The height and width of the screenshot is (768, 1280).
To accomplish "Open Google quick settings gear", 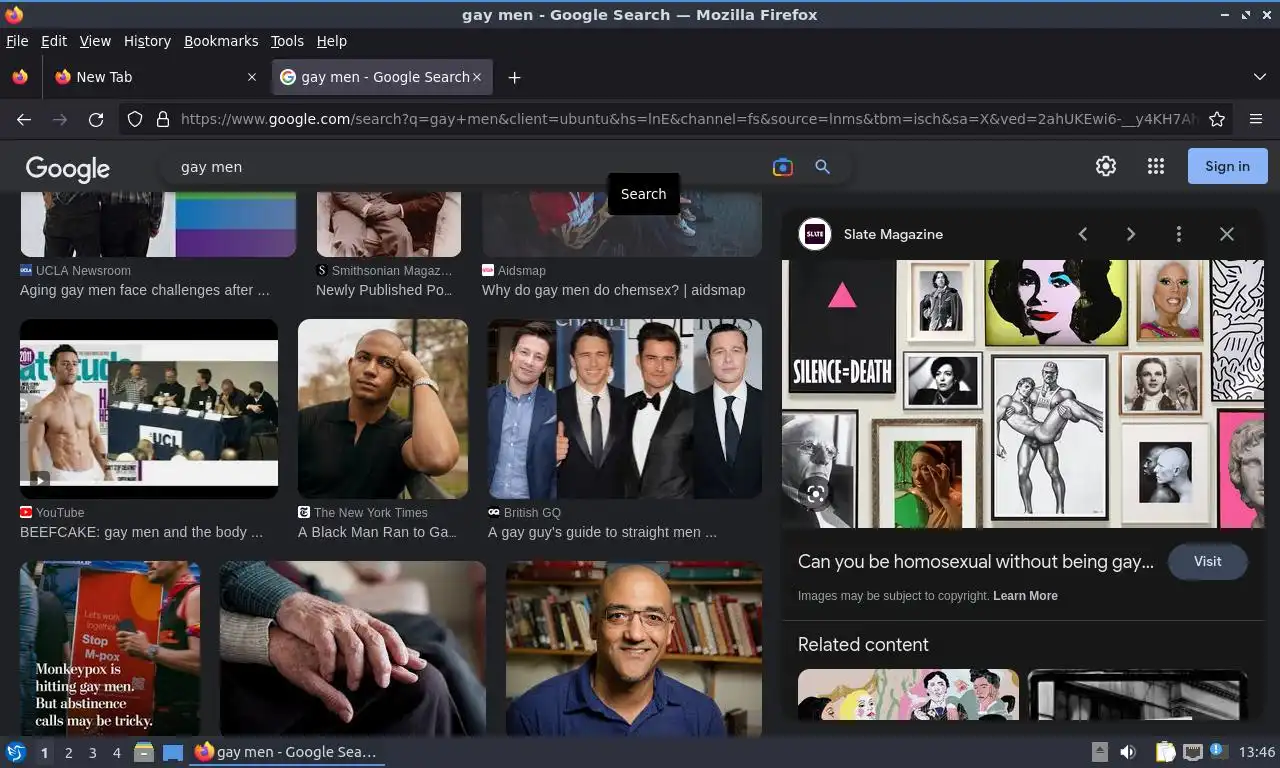I will (1106, 167).
